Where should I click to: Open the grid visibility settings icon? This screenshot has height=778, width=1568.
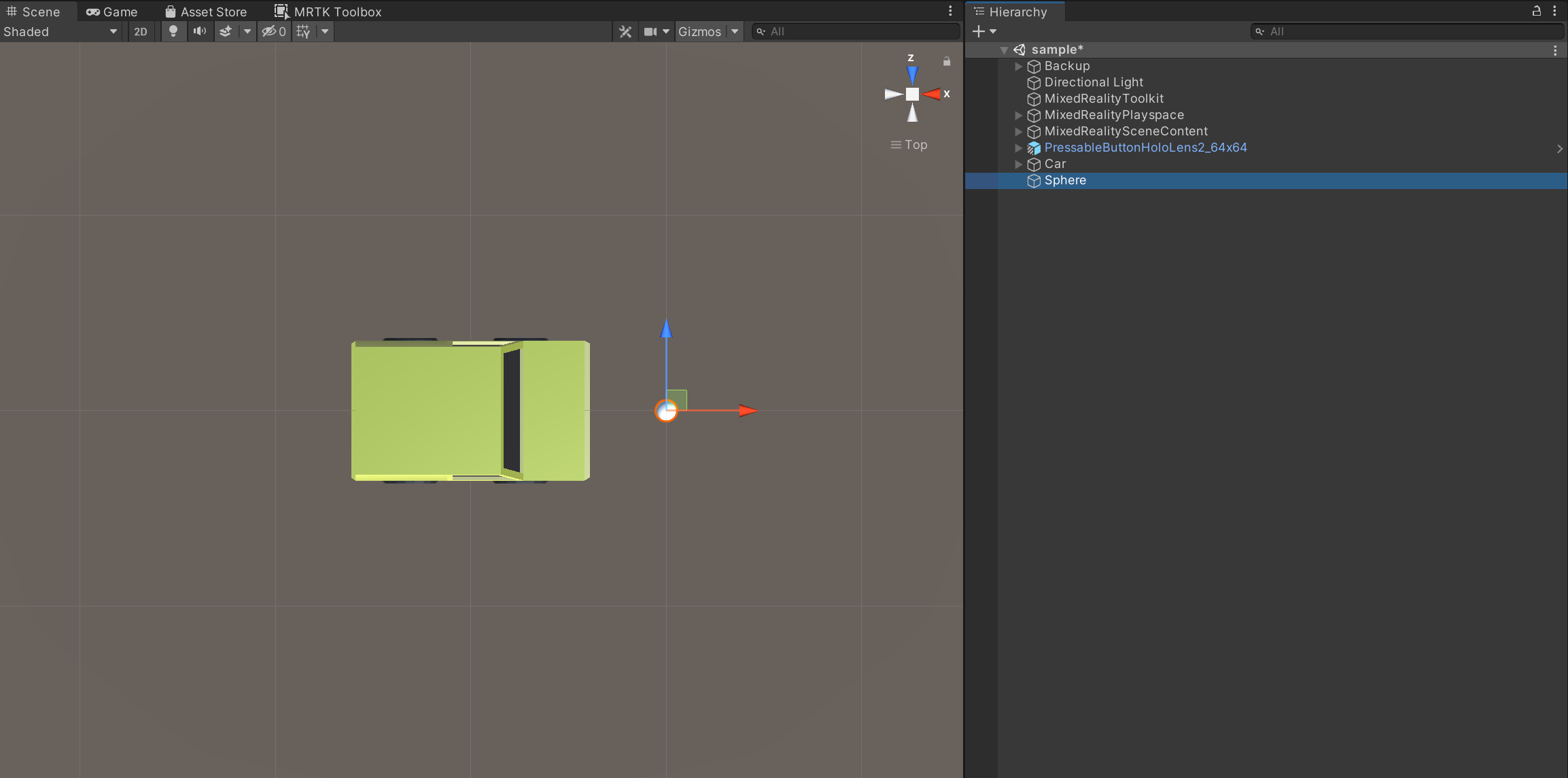click(x=303, y=31)
